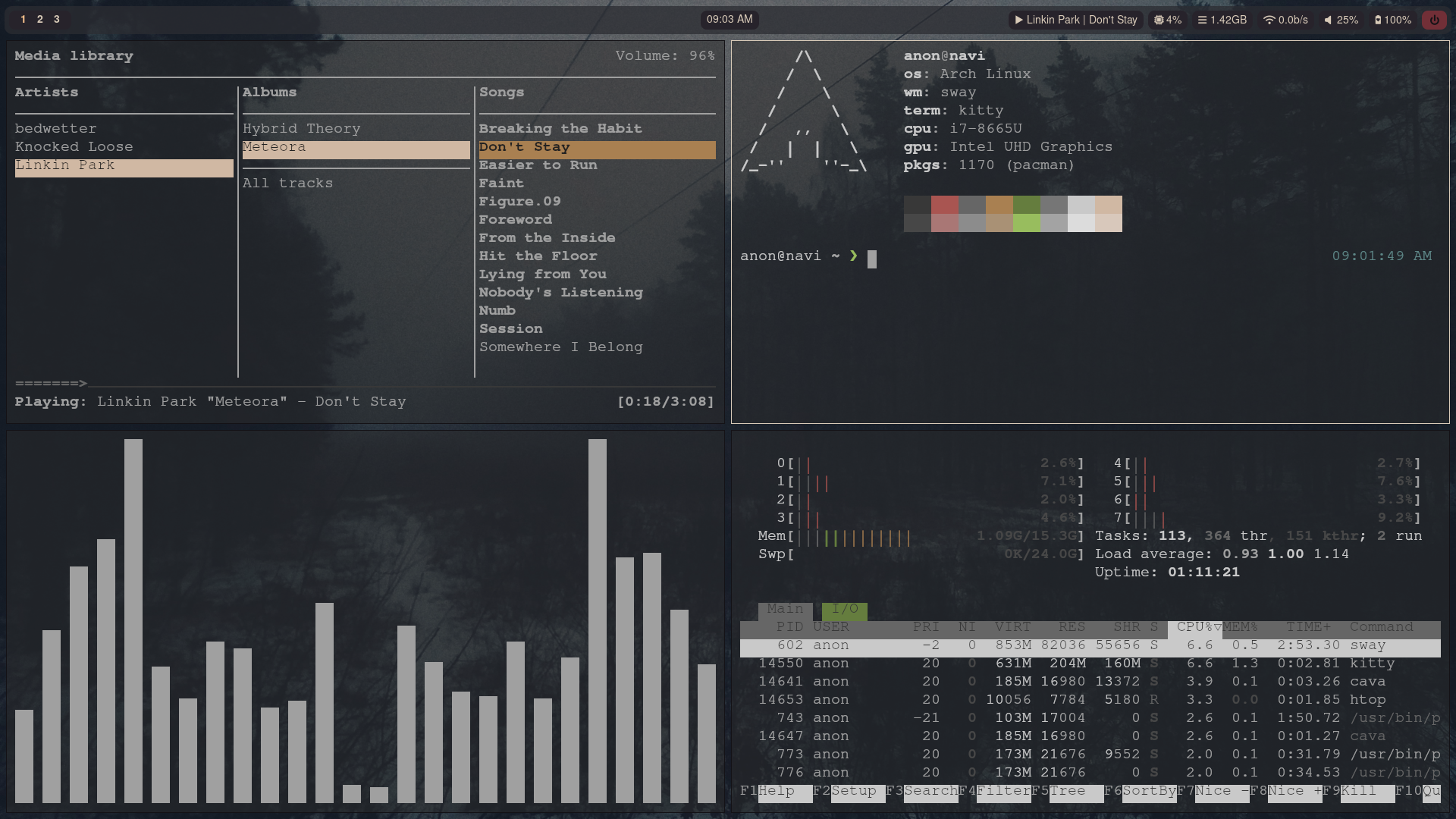This screenshot has height=819, width=1456.
Task: Click F1 Help in htop footer
Action: 776,792
